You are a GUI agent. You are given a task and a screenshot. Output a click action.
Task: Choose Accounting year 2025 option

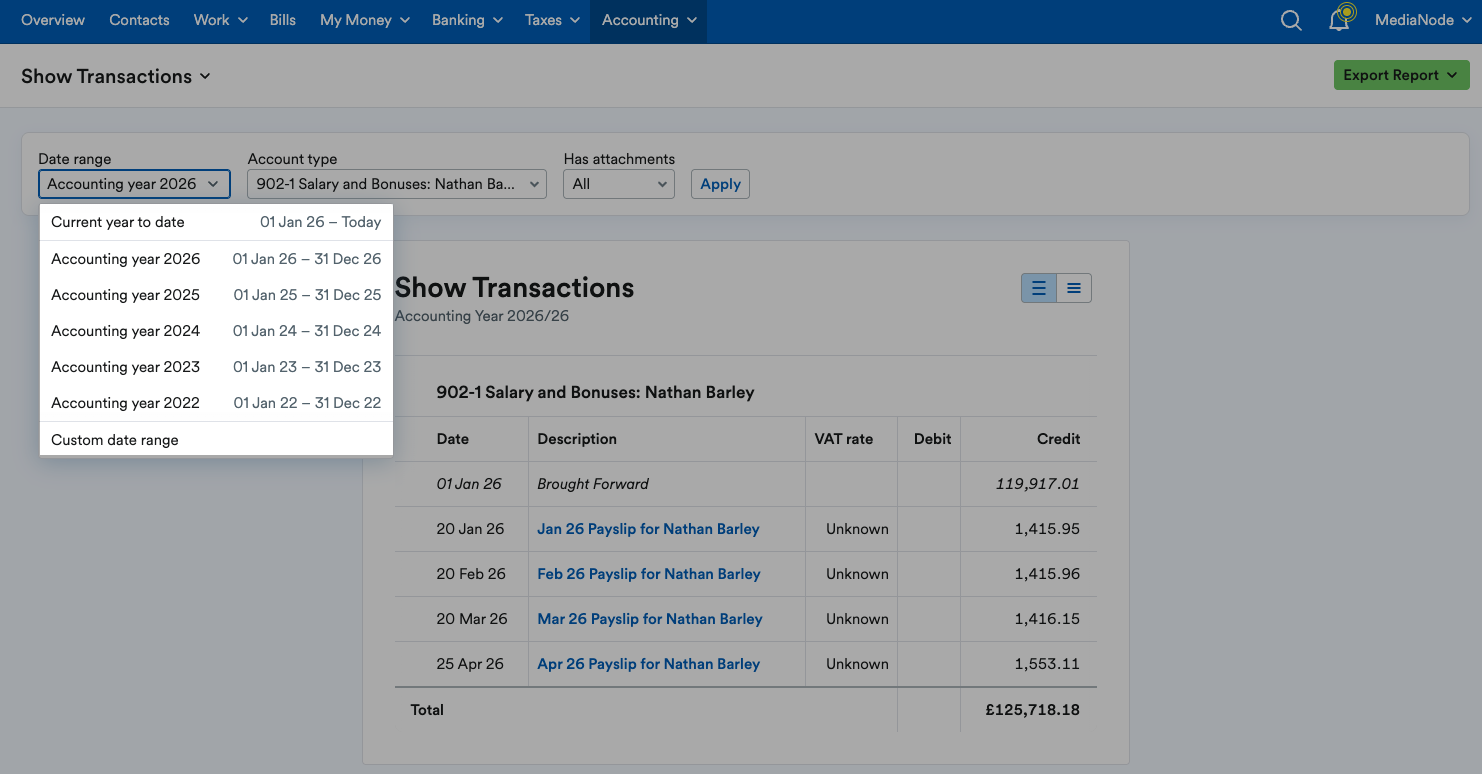pyautogui.click(x=216, y=295)
